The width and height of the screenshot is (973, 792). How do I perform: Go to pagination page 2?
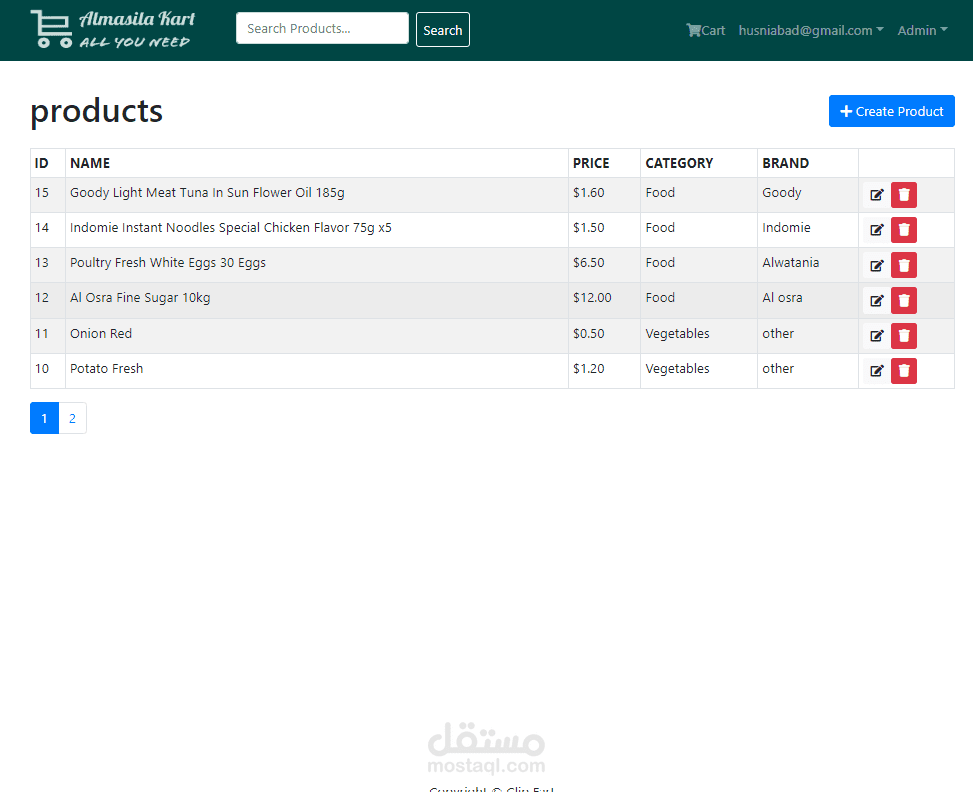point(73,418)
